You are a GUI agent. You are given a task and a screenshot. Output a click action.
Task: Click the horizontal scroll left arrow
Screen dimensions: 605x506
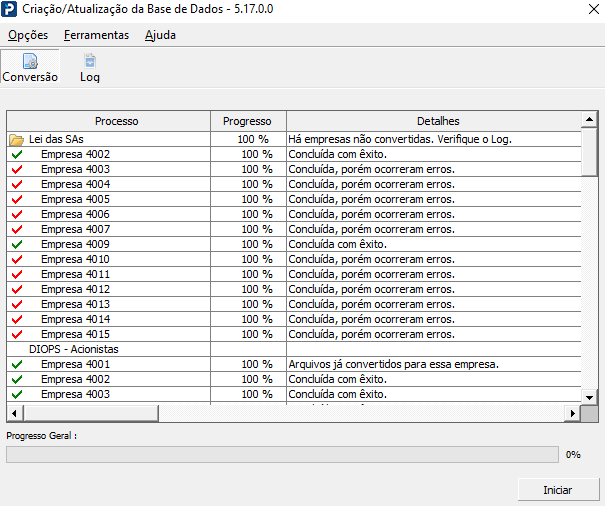pyautogui.click(x=15, y=413)
